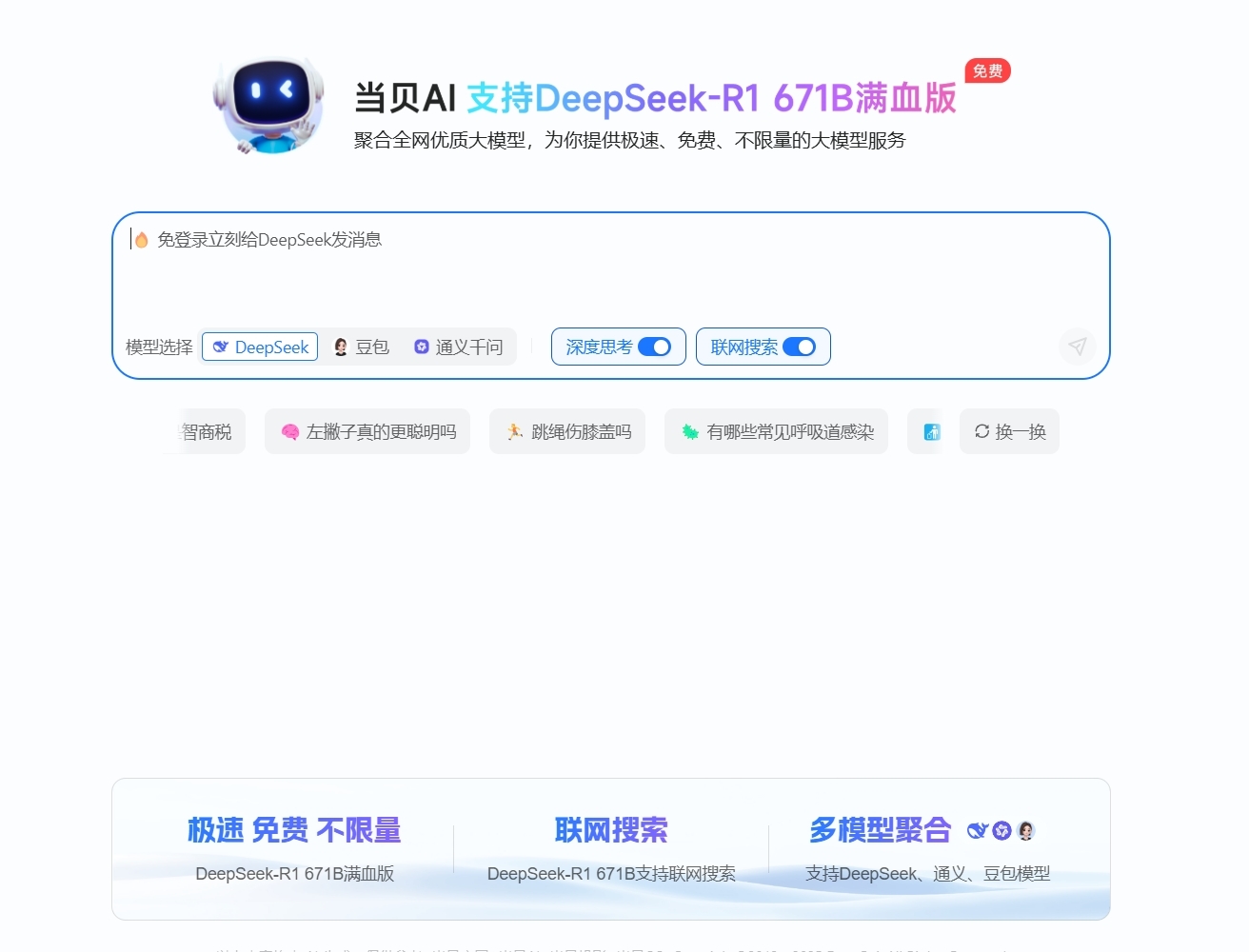This screenshot has width=1249, height=952.
Task: Click the 极速 免费 不限量 banner heading
Action: (x=294, y=830)
